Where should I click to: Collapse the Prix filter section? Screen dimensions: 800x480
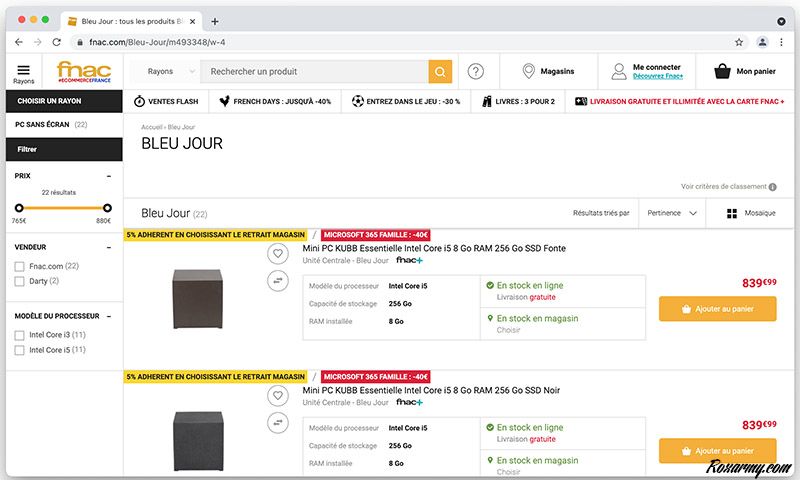pos(108,175)
